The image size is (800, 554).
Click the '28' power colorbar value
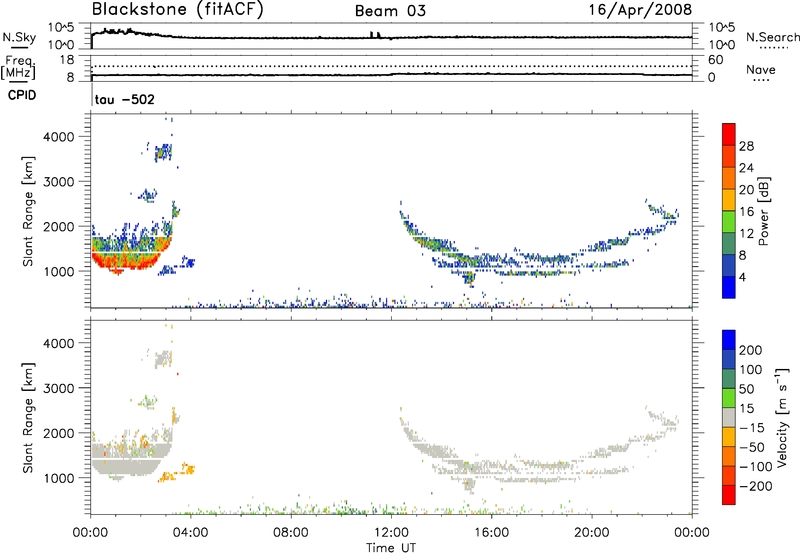pos(746,146)
